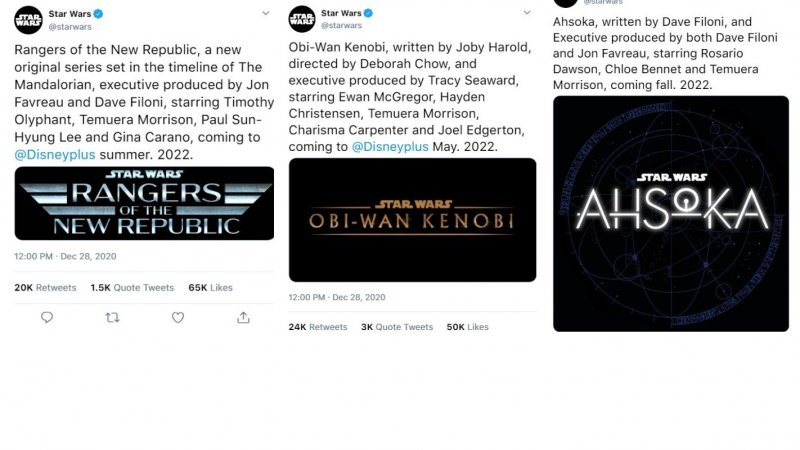View 1.5K Quote Tweets list
This screenshot has height=450, width=800.
click(132, 288)
